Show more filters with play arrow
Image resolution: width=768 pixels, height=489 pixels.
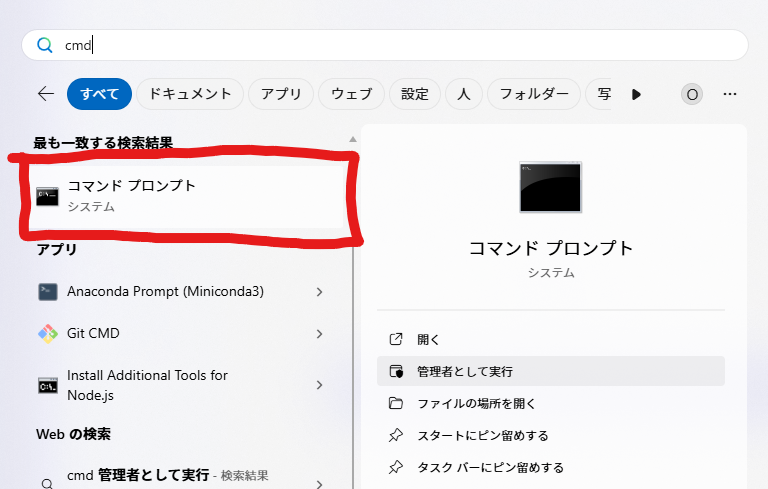636,94
